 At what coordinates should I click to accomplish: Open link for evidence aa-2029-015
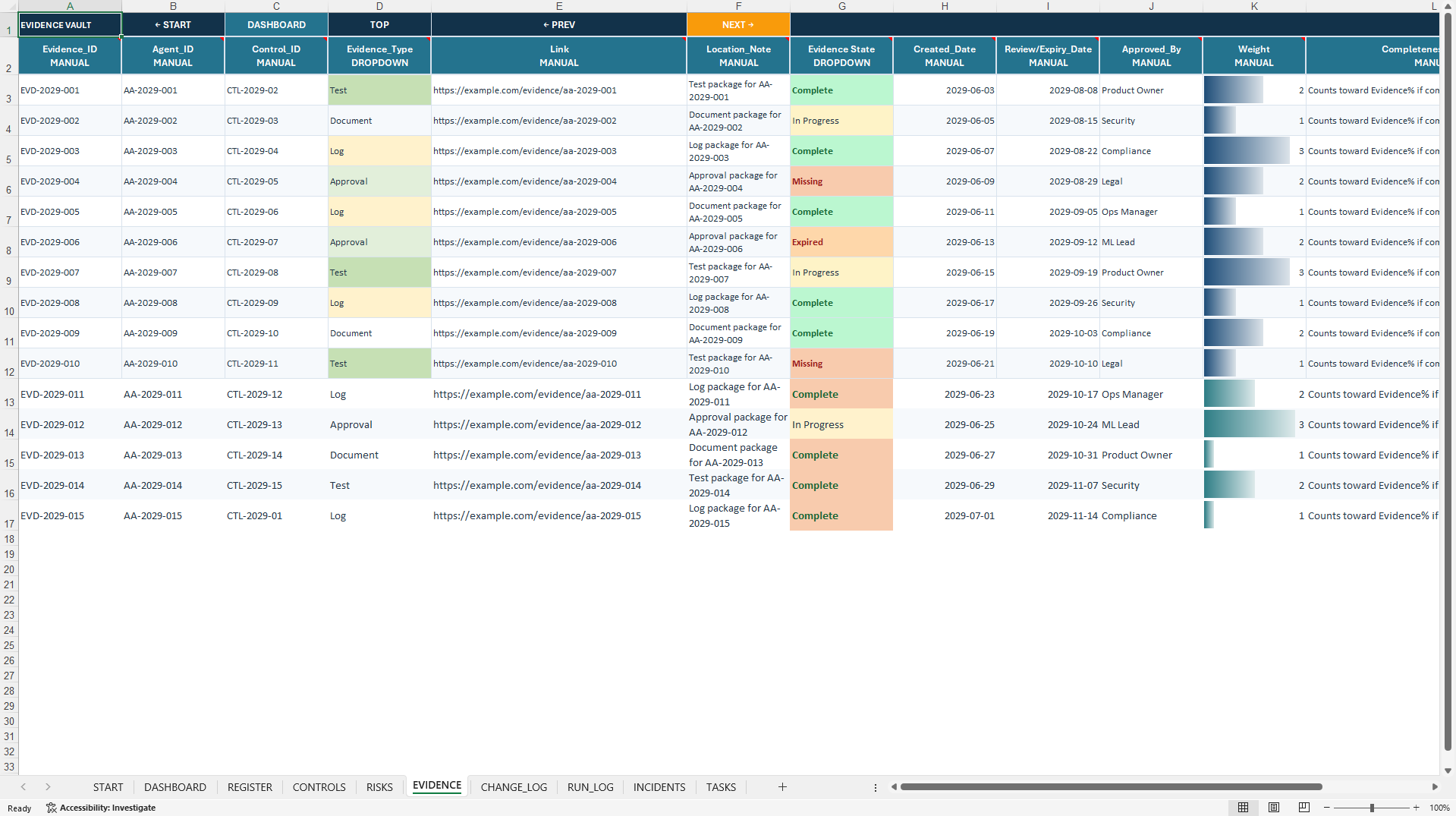pyautogui.click(x=537, y=515)
